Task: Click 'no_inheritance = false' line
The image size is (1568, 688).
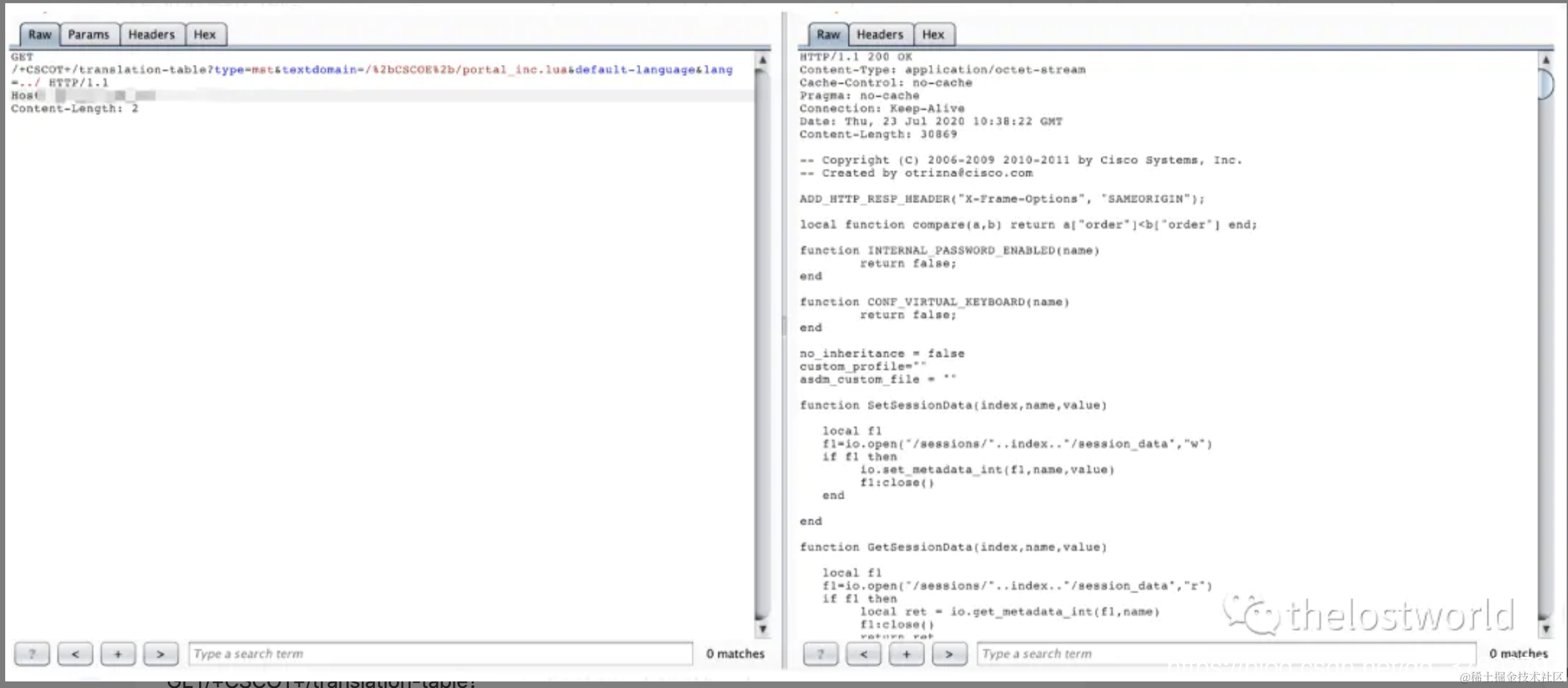Action: pos(882,354)
